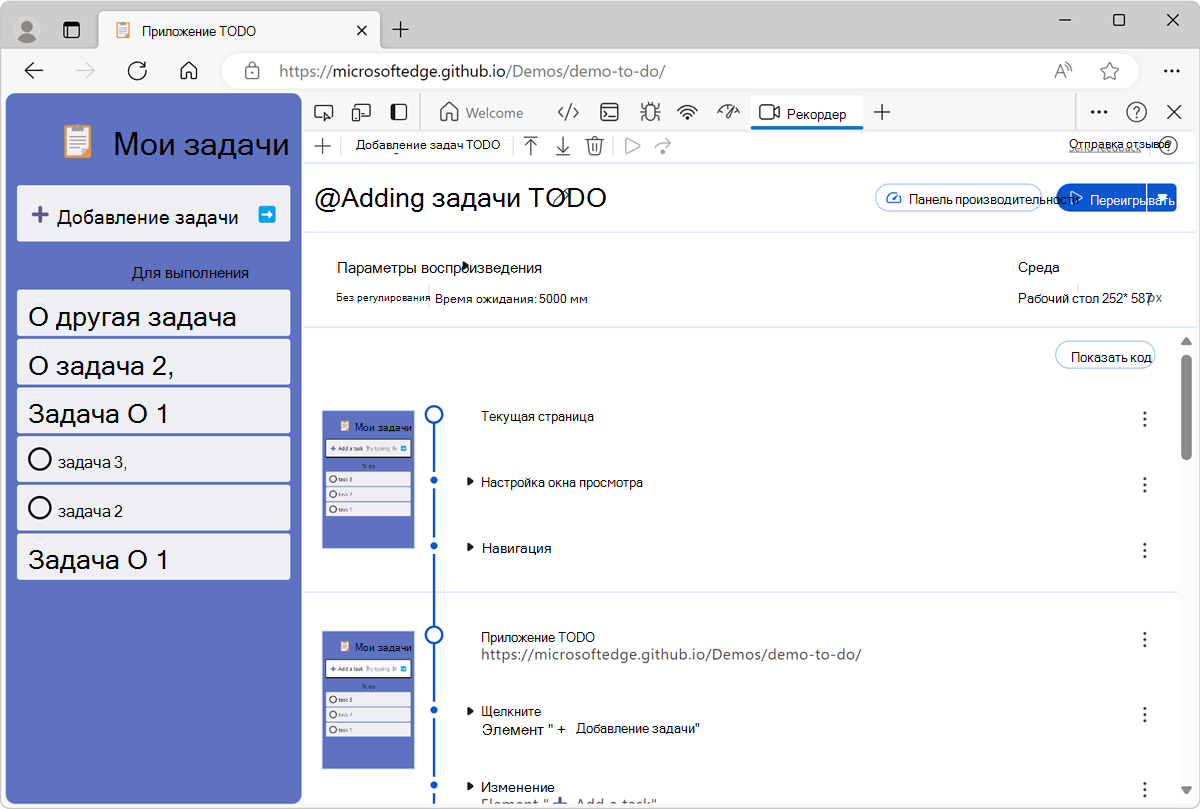
Task: Add page to favorites star icon
Action: pyautogui.click(x=1109, y=71)
